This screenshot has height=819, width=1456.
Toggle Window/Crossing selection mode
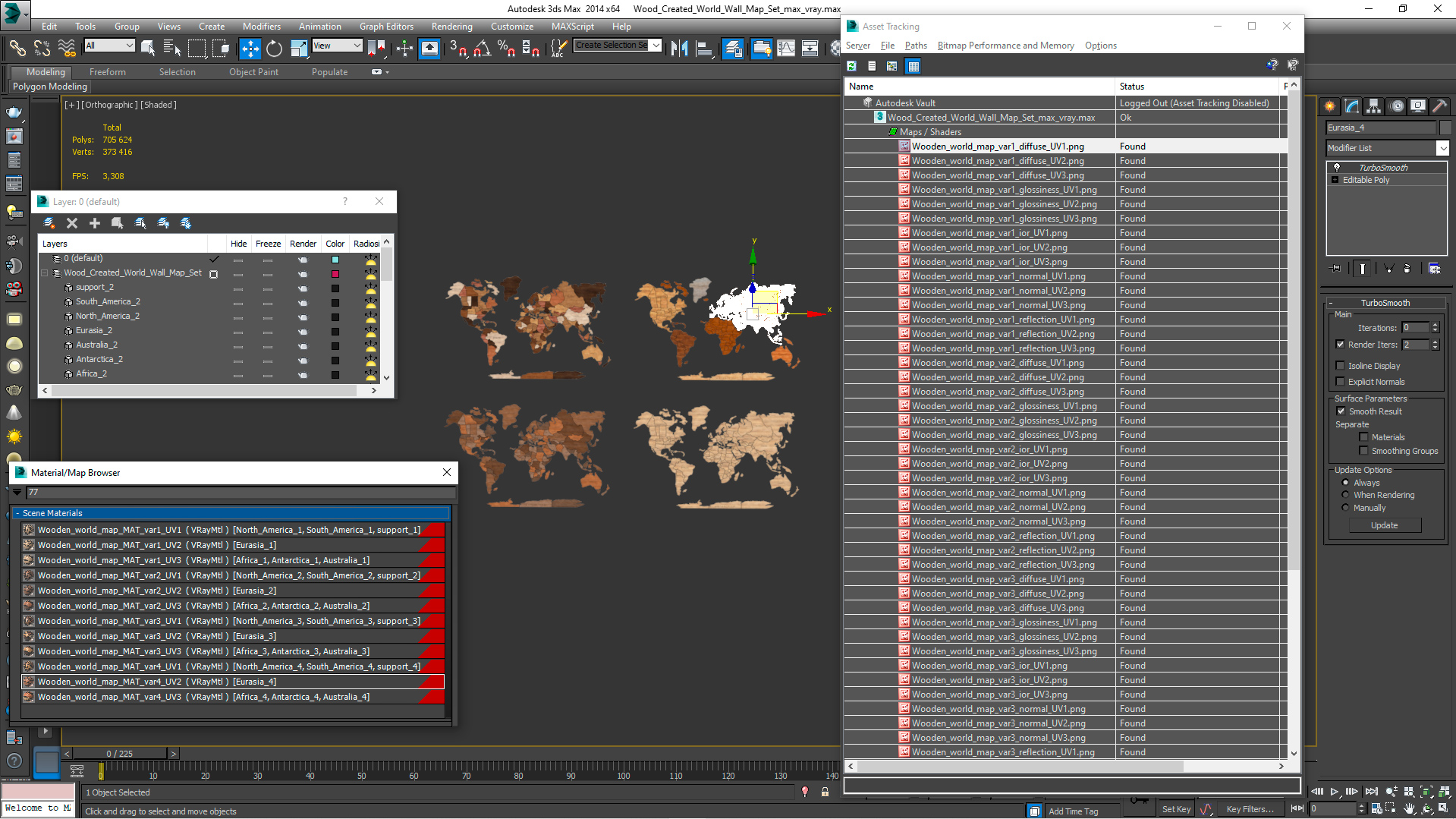(221, 49)
